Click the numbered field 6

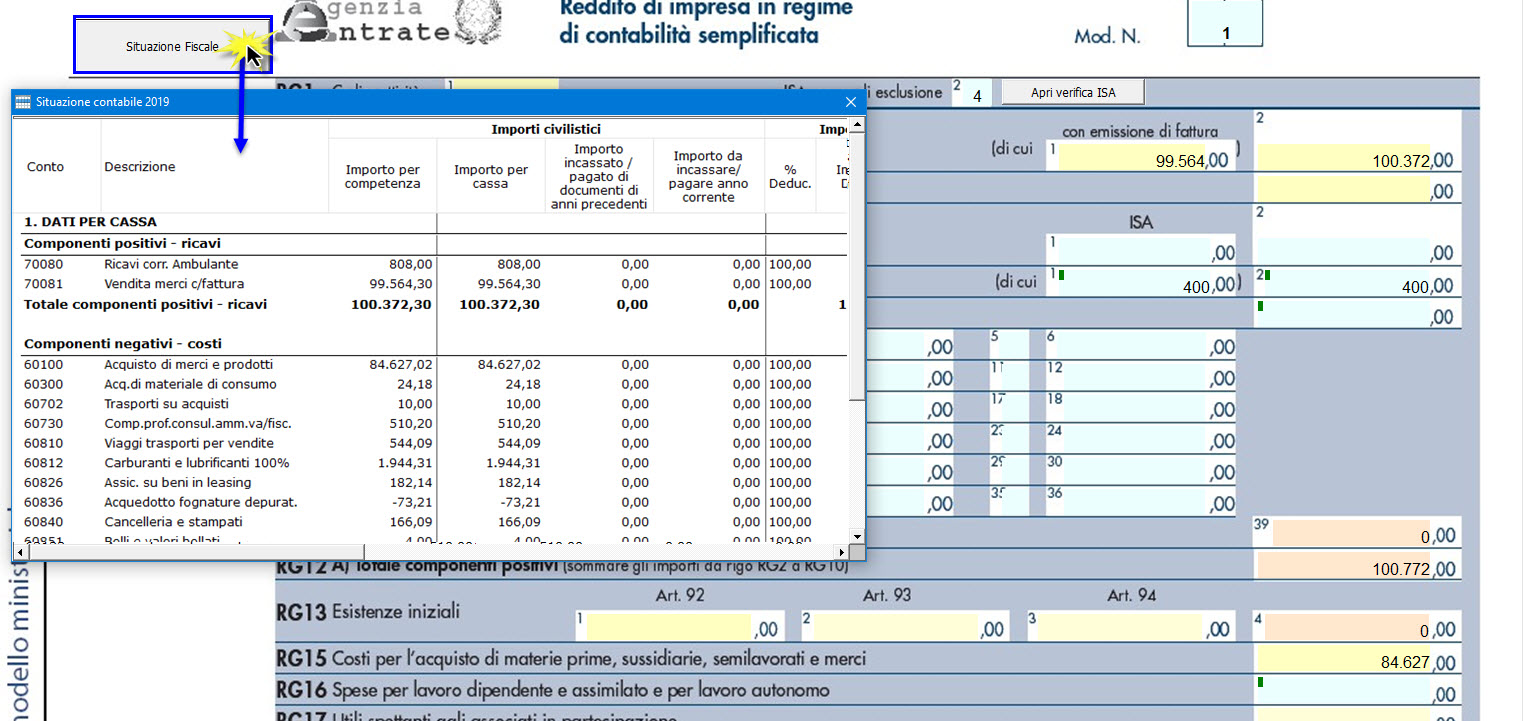[1141, 345]
